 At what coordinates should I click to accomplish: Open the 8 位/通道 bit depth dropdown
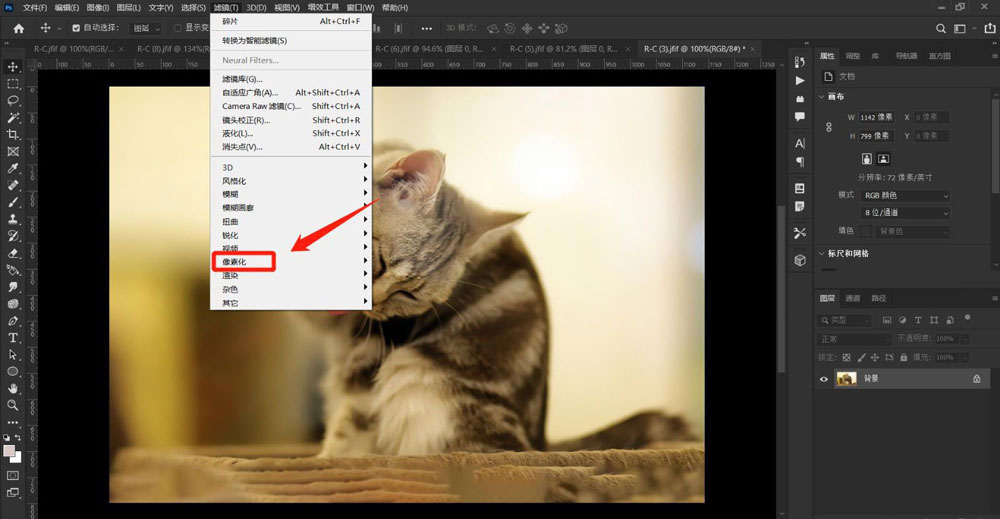tap(905, 213)
